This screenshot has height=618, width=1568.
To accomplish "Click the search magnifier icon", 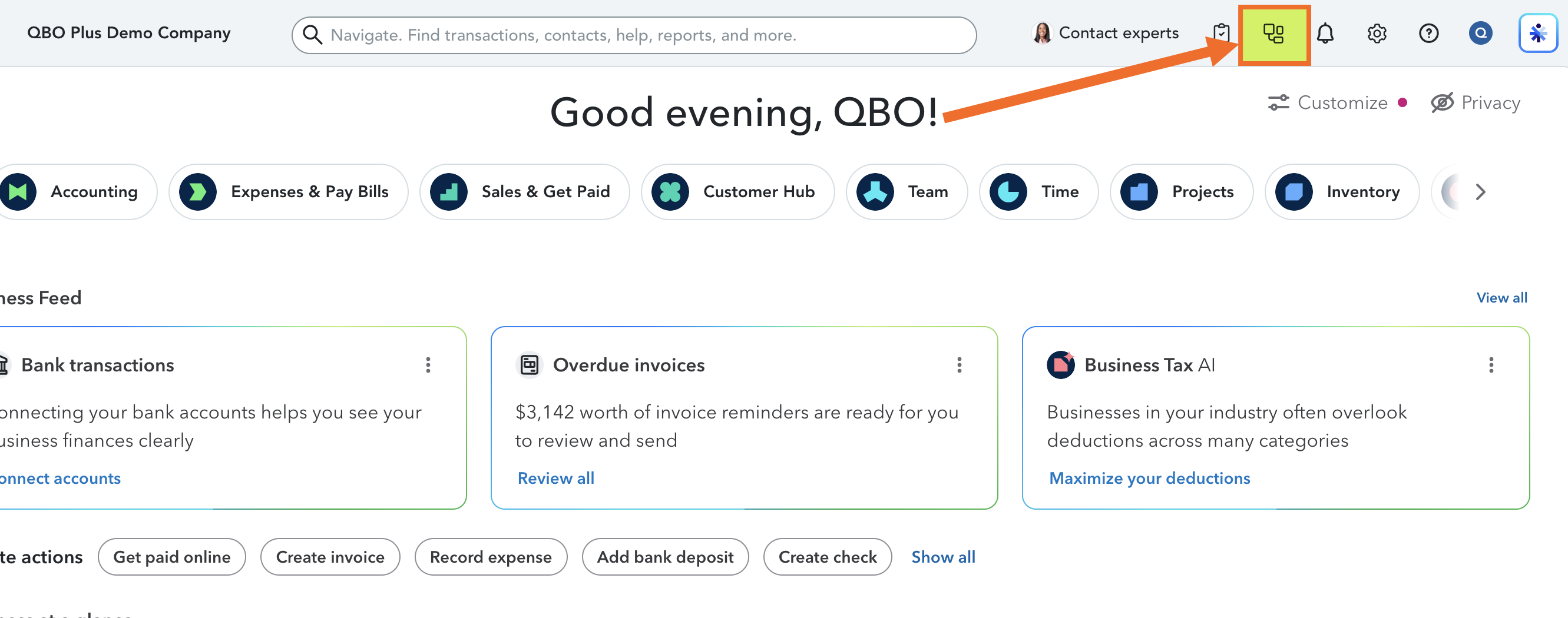I will pos(312,35).
